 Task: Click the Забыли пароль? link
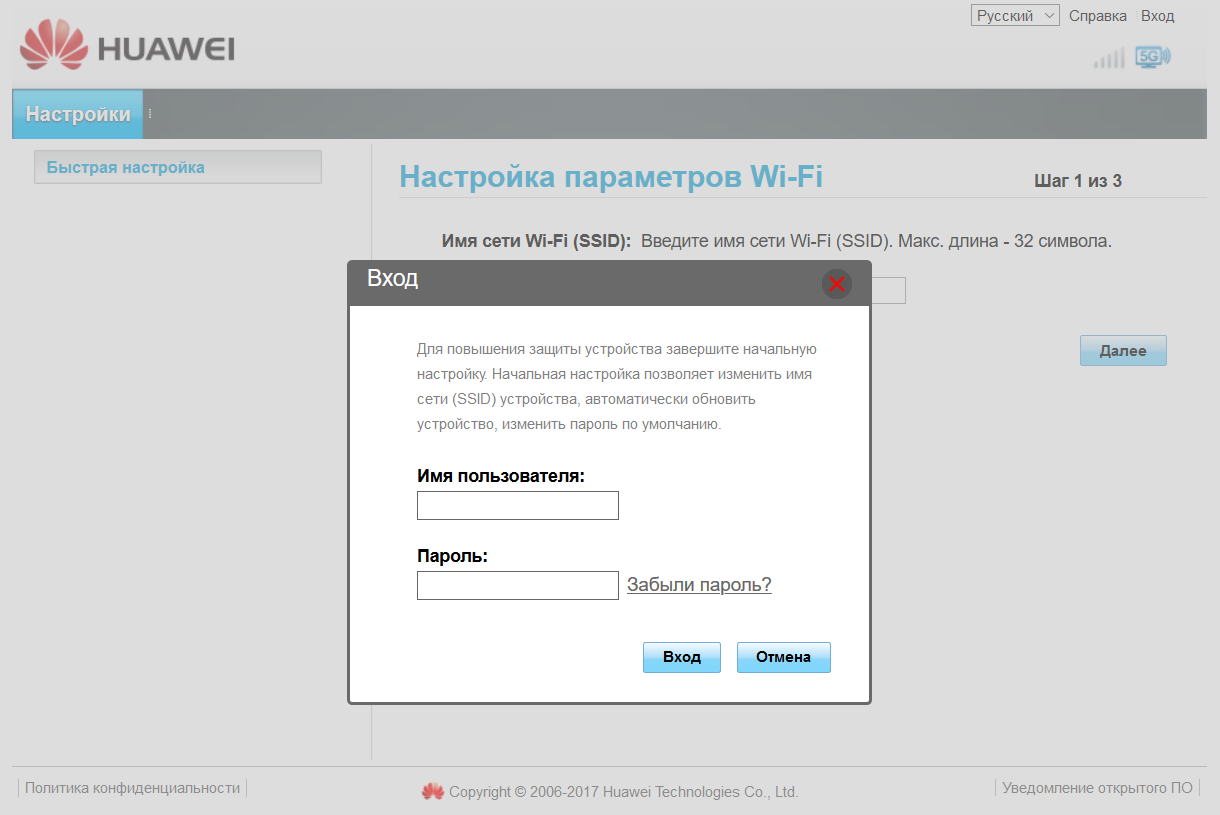pyautogui.click(x=699, y=585)
